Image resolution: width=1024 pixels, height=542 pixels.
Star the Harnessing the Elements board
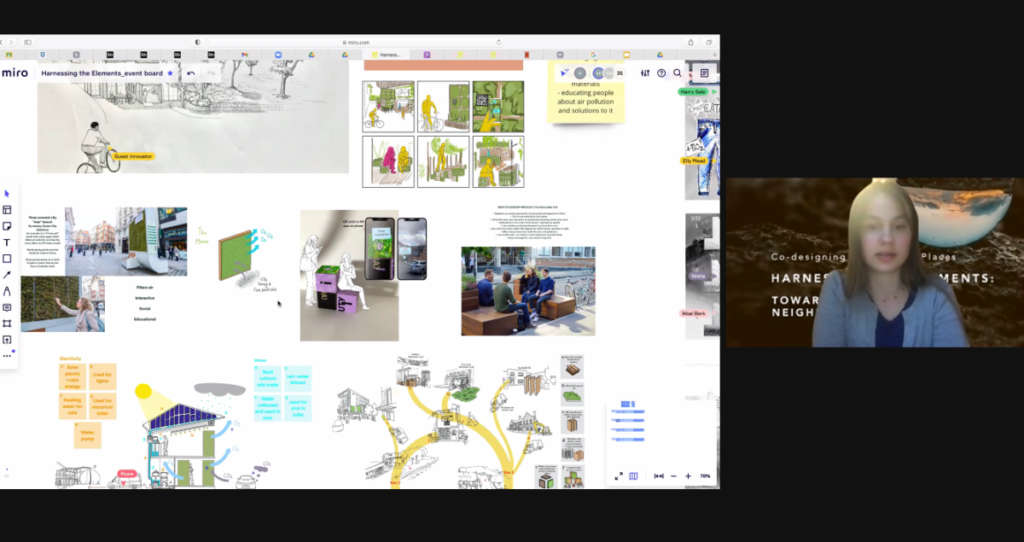(170, 73)
